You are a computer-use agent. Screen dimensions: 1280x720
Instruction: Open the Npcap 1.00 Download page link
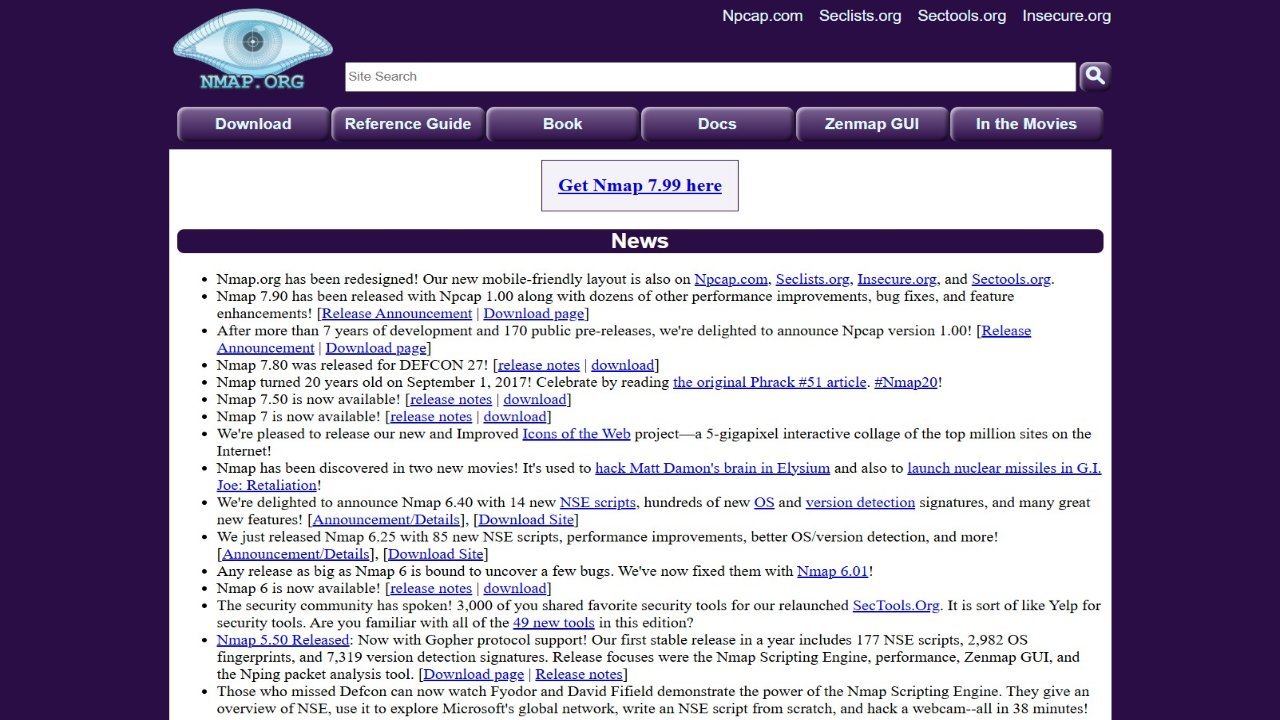pos(376,348)
